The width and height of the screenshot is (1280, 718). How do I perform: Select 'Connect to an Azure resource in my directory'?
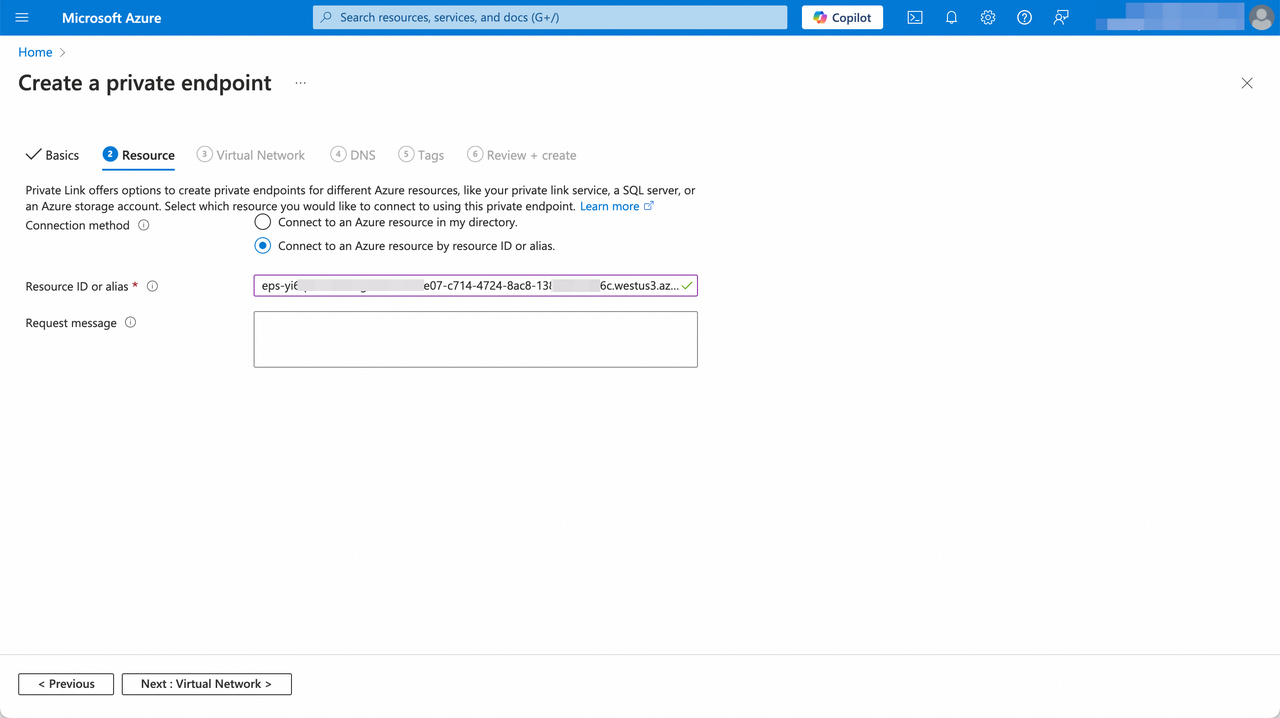262,222
